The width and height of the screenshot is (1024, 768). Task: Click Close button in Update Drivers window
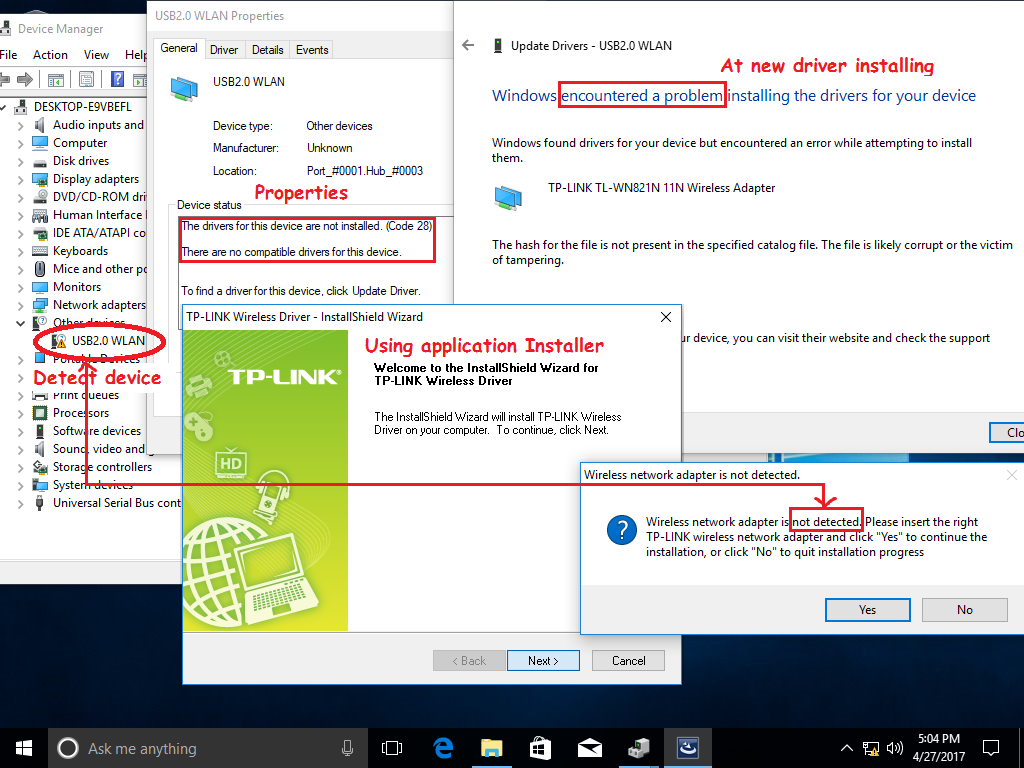[1007, 432]
